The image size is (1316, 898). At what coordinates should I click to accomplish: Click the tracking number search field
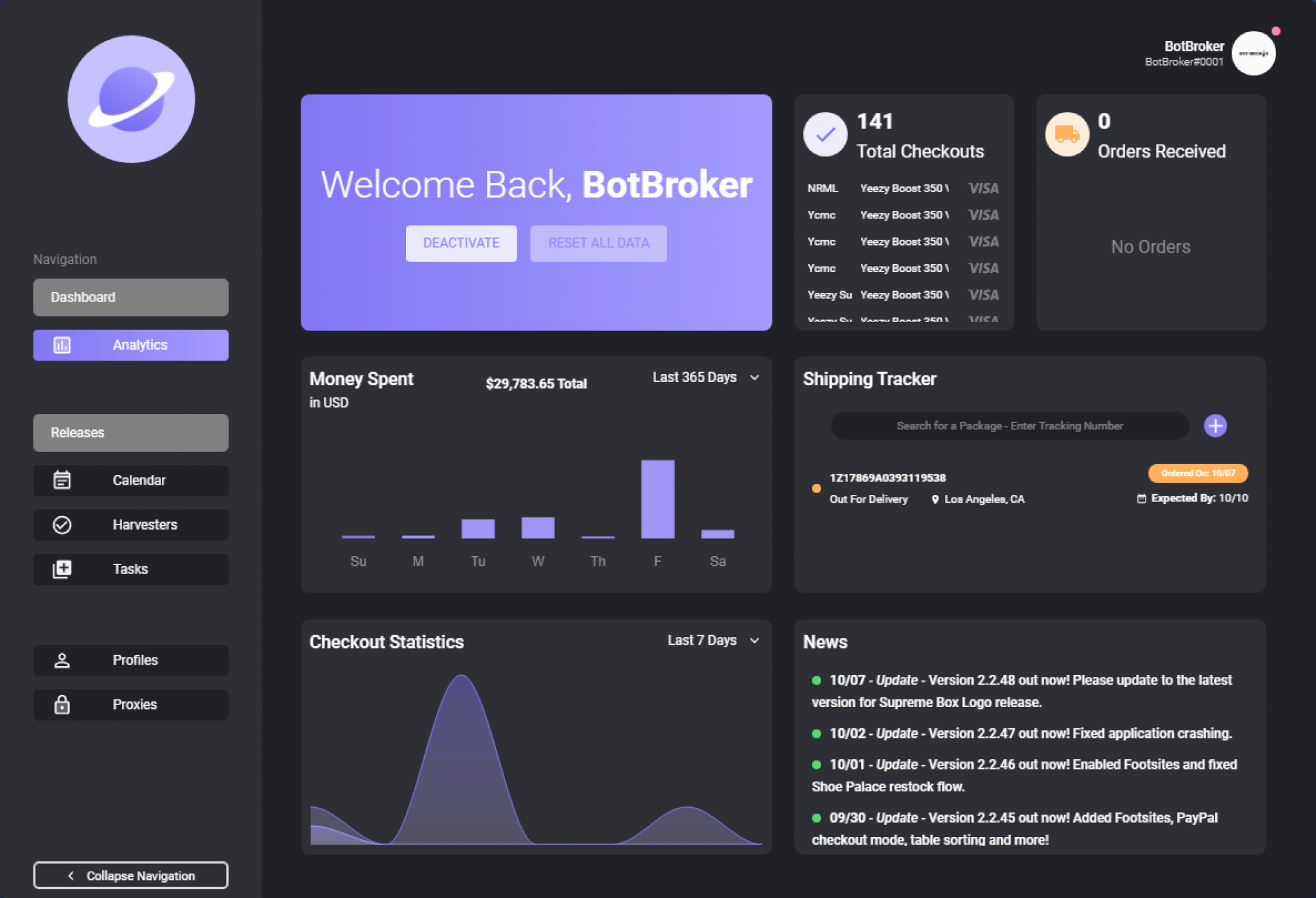[1009, 426]
